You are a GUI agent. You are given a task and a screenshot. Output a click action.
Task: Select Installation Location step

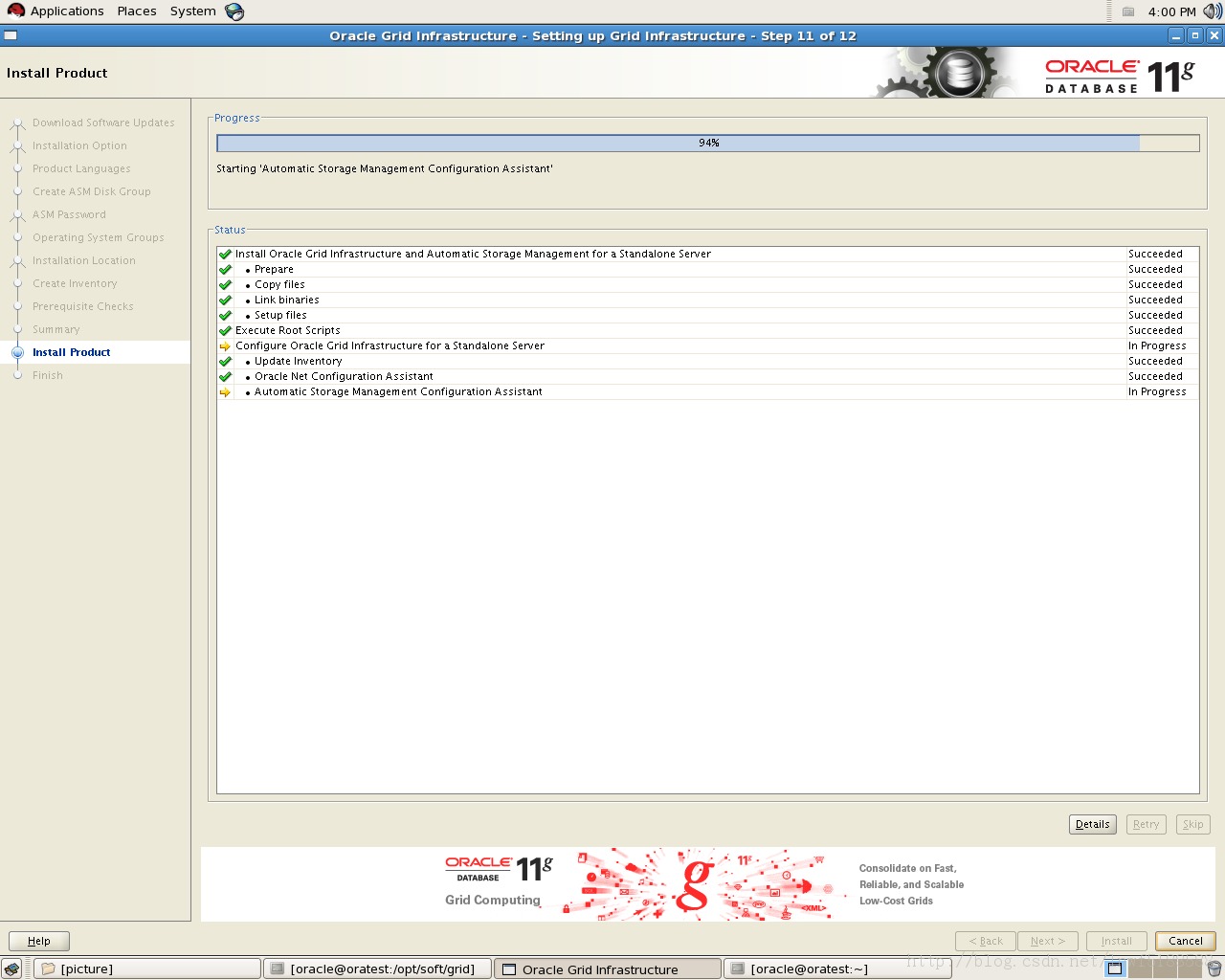coord(84,260)
